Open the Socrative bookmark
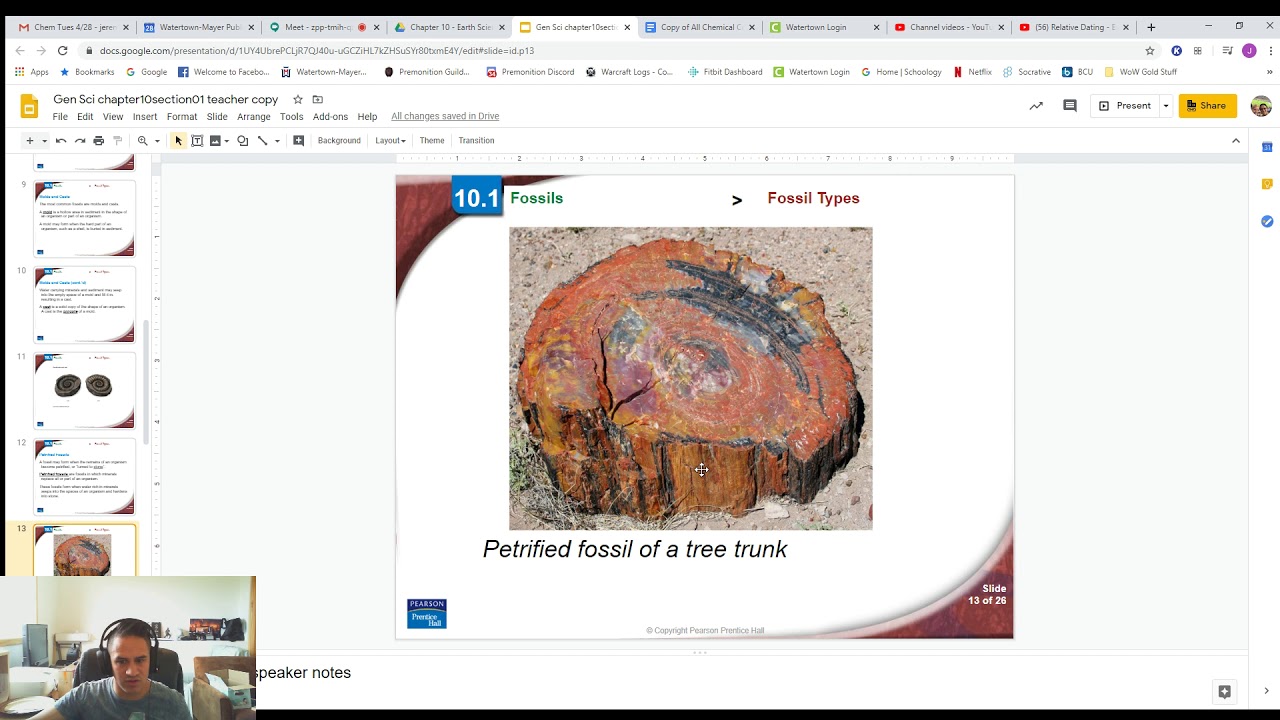Screen dimensions: 1280x720 [x=1027, y=72]
